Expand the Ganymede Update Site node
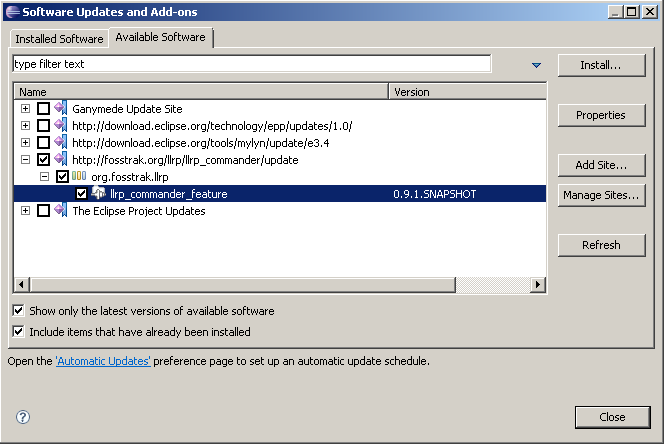This screenshot has height=444, width=664. [x=25, y=108]
